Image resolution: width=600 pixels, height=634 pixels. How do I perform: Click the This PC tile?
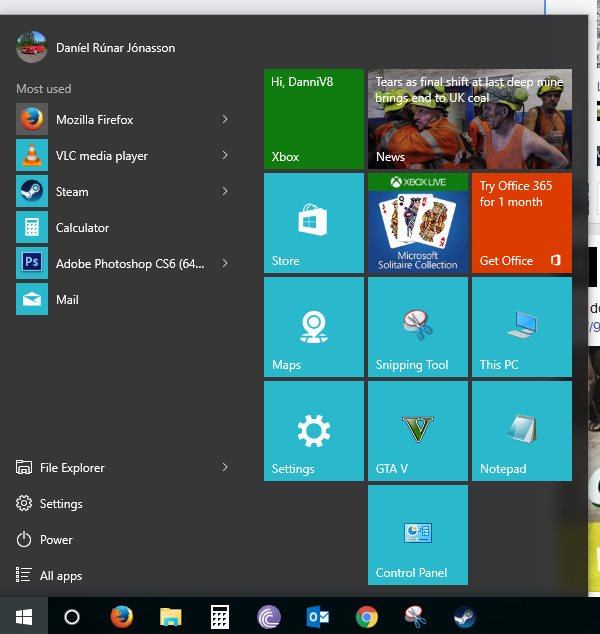coord(521,327)
